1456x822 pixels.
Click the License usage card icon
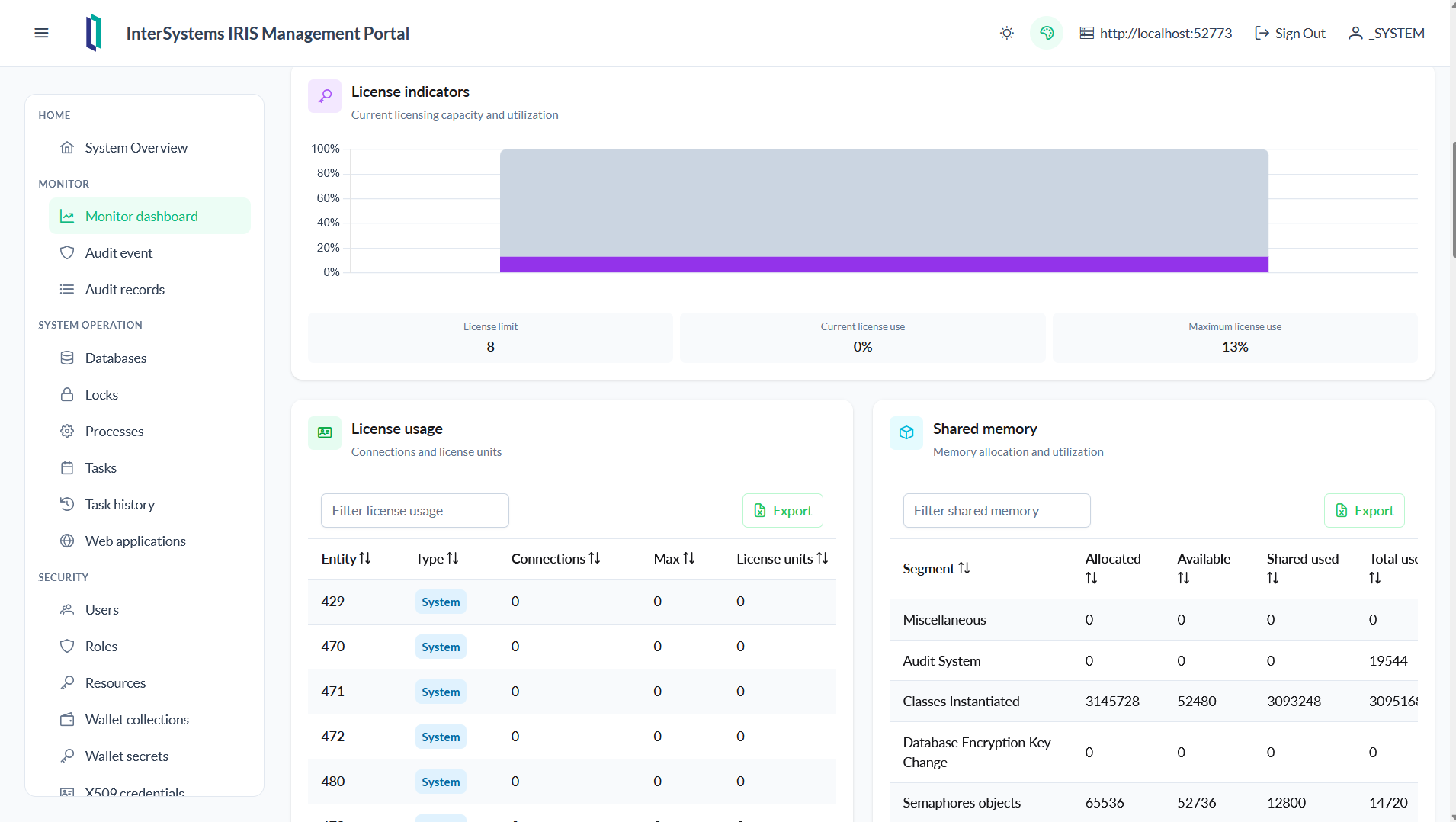point(325,433)
